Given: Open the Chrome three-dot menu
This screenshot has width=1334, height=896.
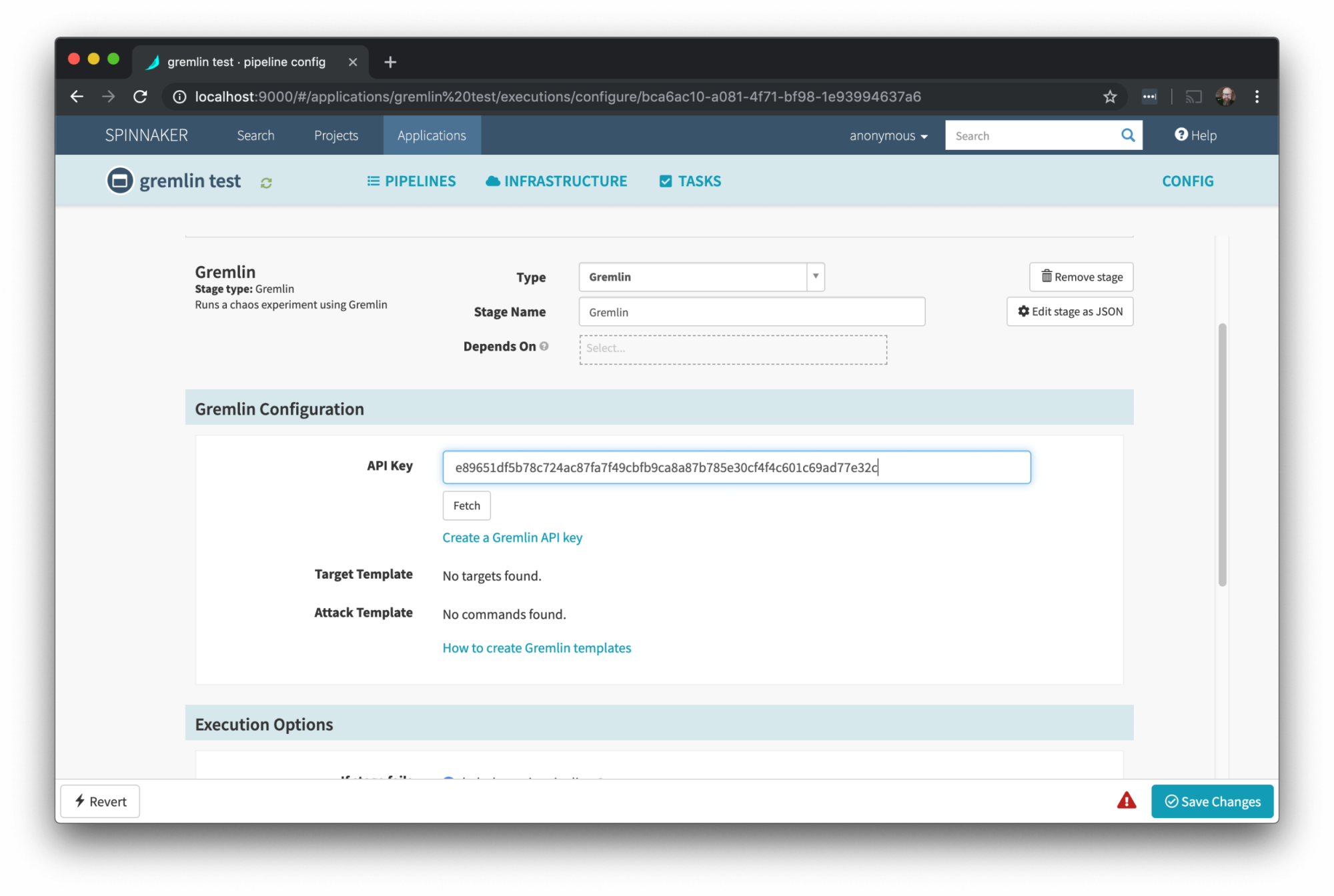Looking at the screenshot, I should point(1257,97).
